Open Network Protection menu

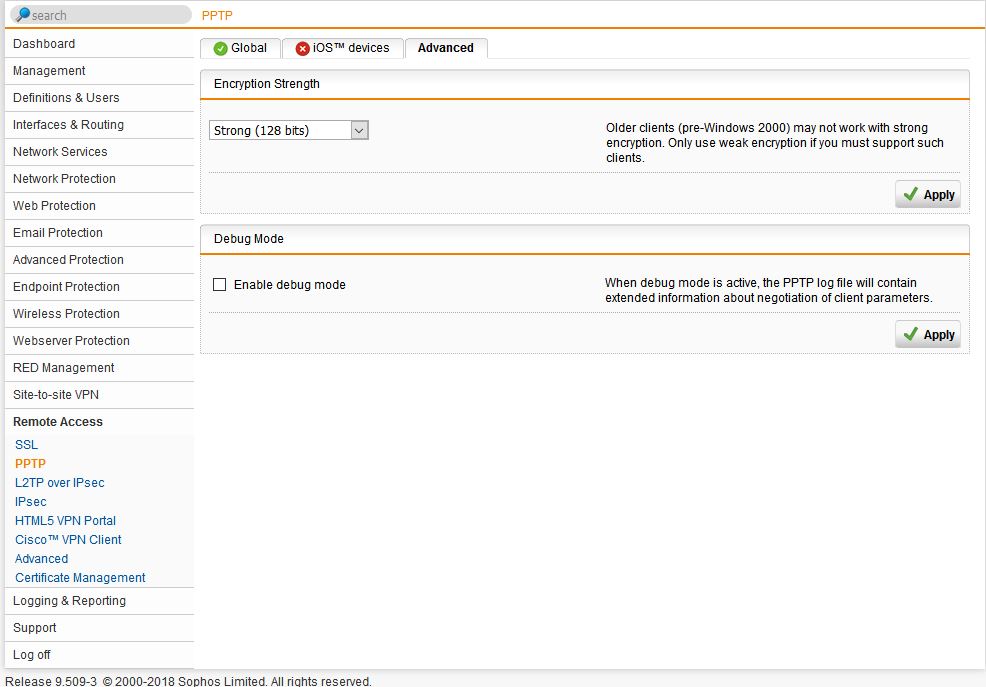click(99, 179)
